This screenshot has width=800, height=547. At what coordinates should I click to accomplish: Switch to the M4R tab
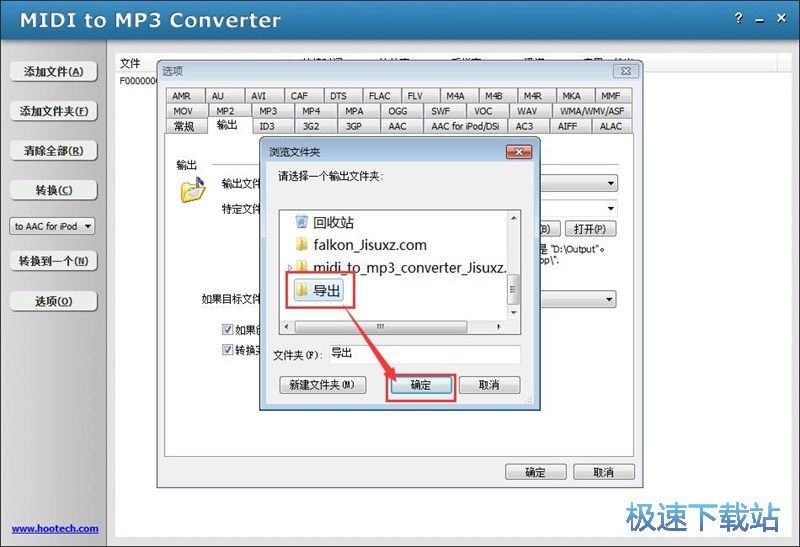click(x=537, y=96)
